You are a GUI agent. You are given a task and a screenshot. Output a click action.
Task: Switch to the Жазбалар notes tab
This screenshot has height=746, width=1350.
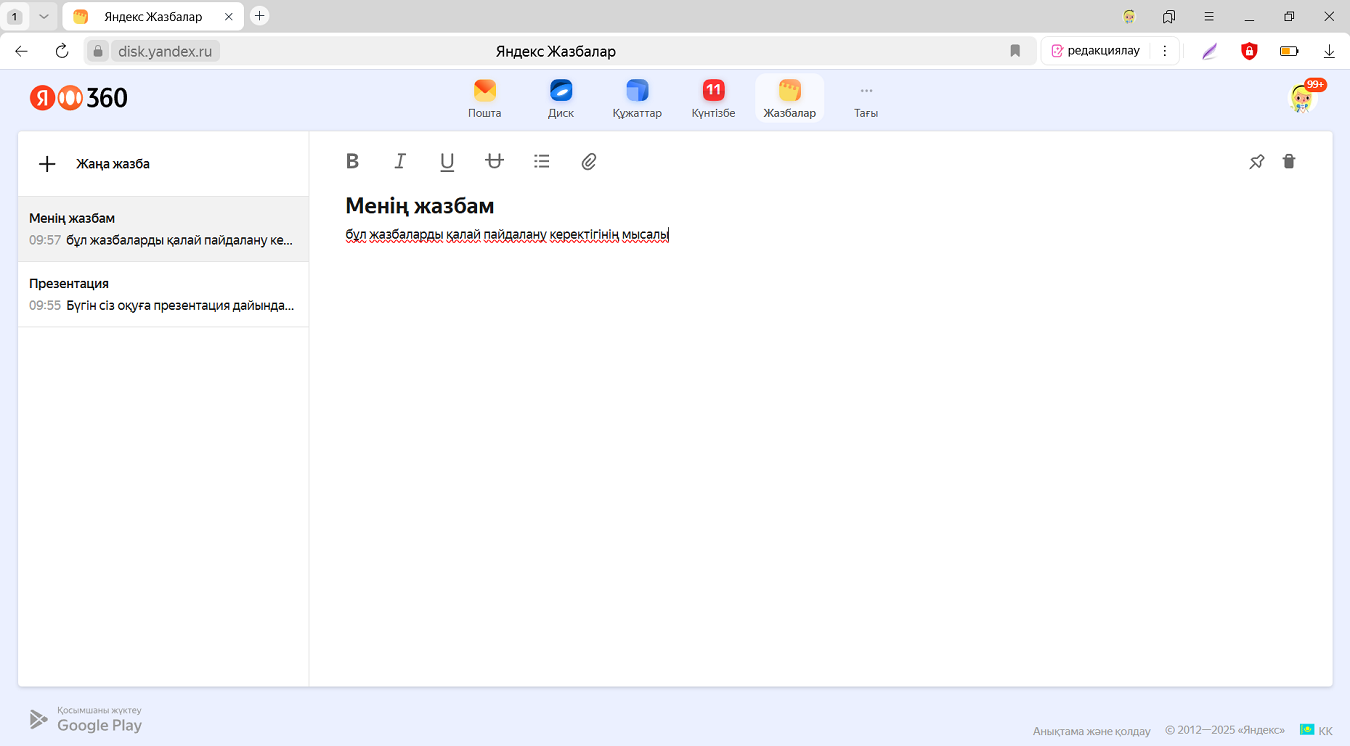pos(790,99)
